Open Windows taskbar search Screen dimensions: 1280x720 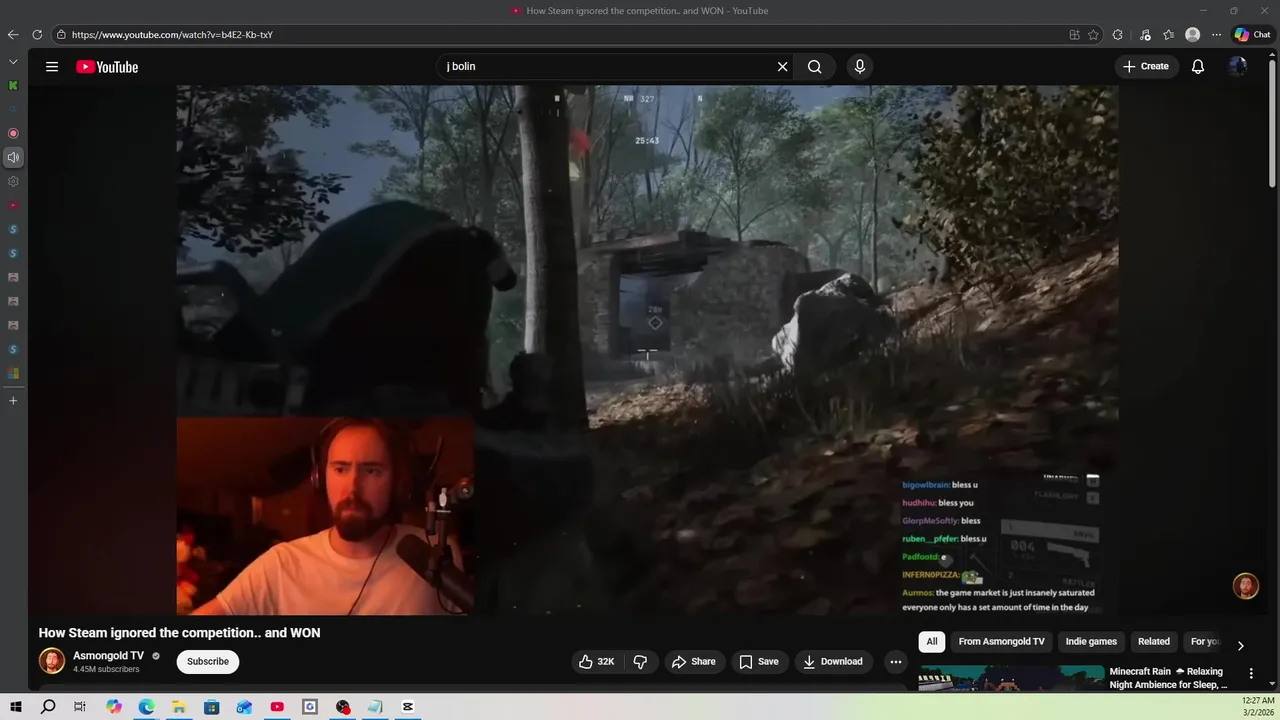(48, 707)
